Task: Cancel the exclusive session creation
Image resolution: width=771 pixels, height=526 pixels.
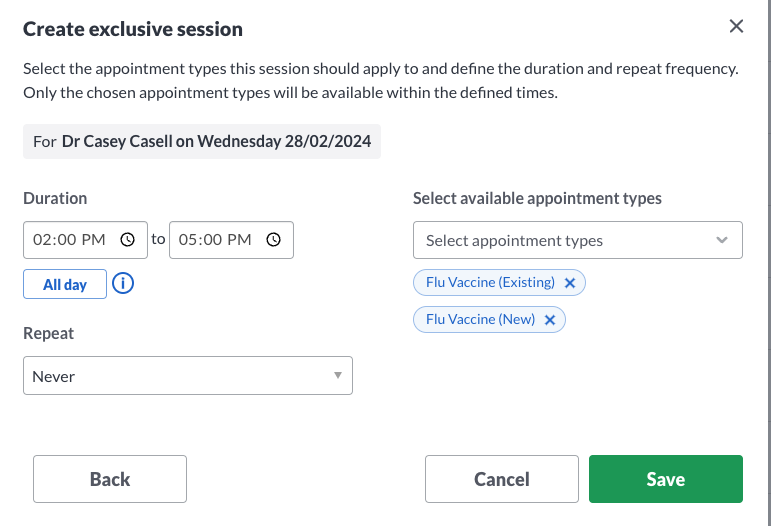Action: [x=502, y=479]
